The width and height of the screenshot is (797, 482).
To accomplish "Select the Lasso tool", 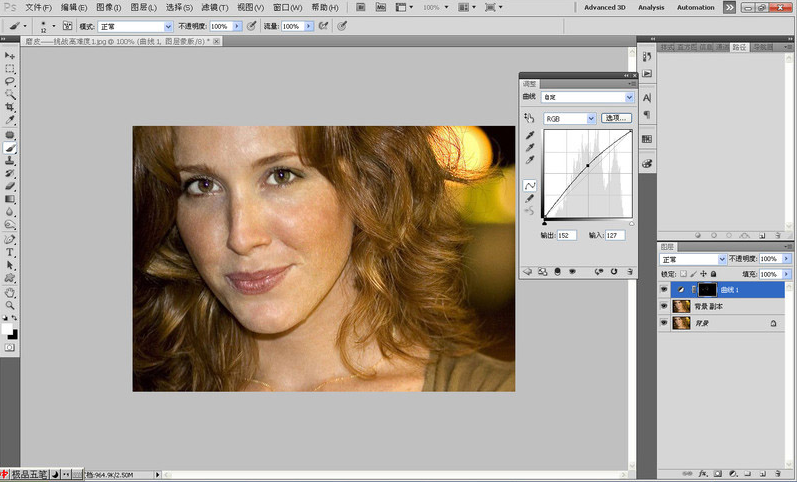I will click(x=10, y=81).
